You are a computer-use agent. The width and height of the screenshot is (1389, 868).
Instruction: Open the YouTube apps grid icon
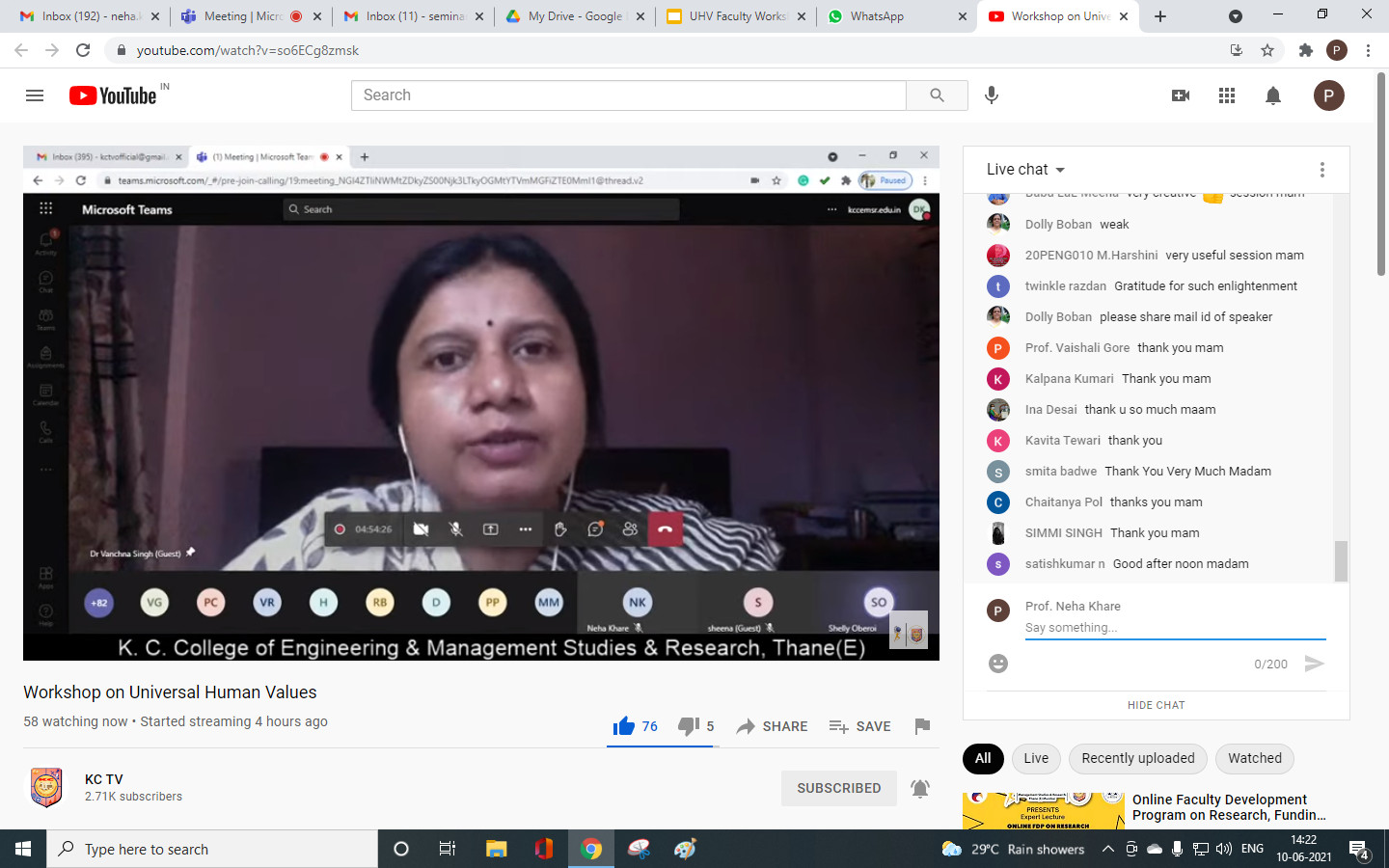1227,95
